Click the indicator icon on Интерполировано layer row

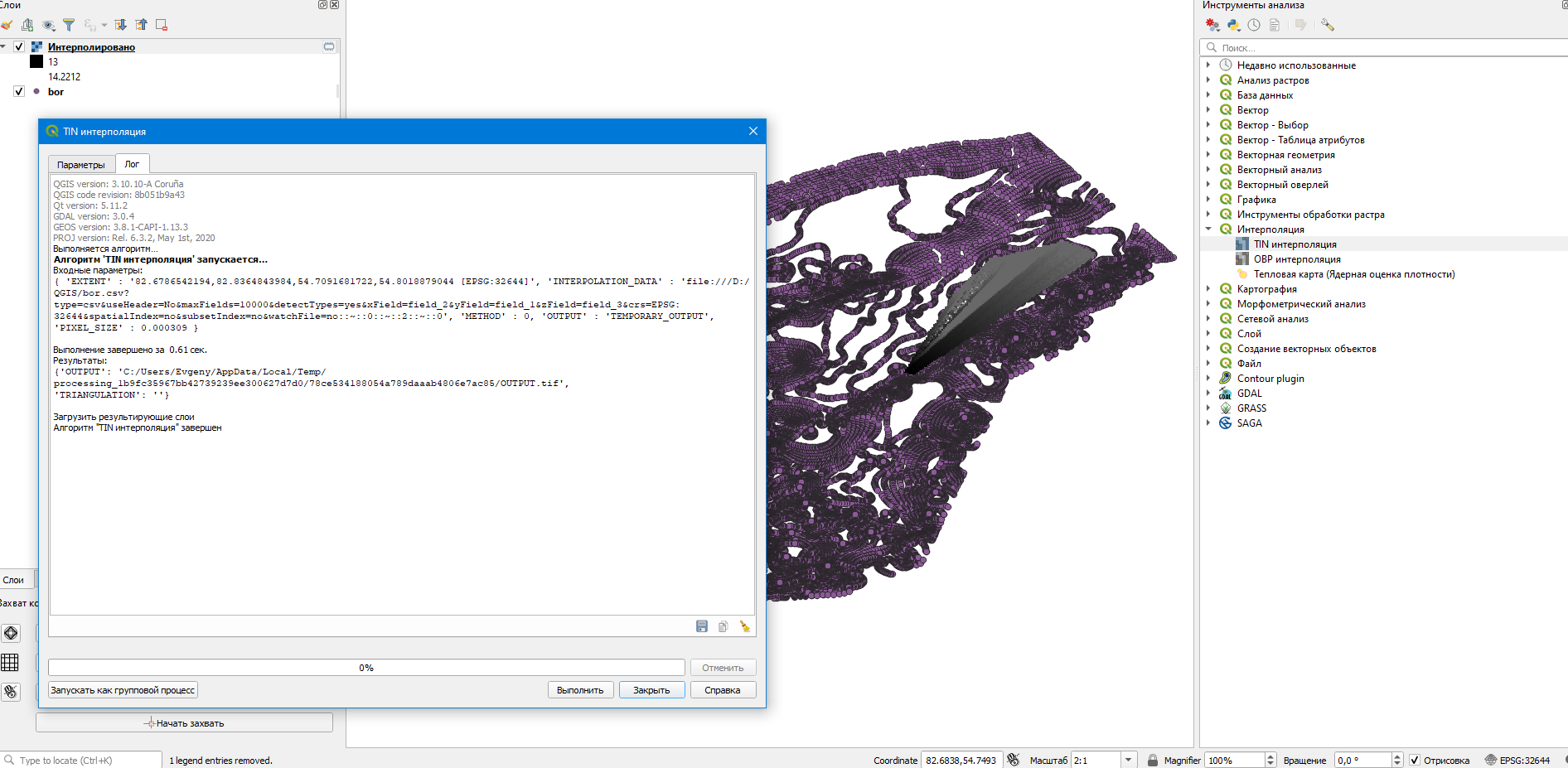[329, 47]
